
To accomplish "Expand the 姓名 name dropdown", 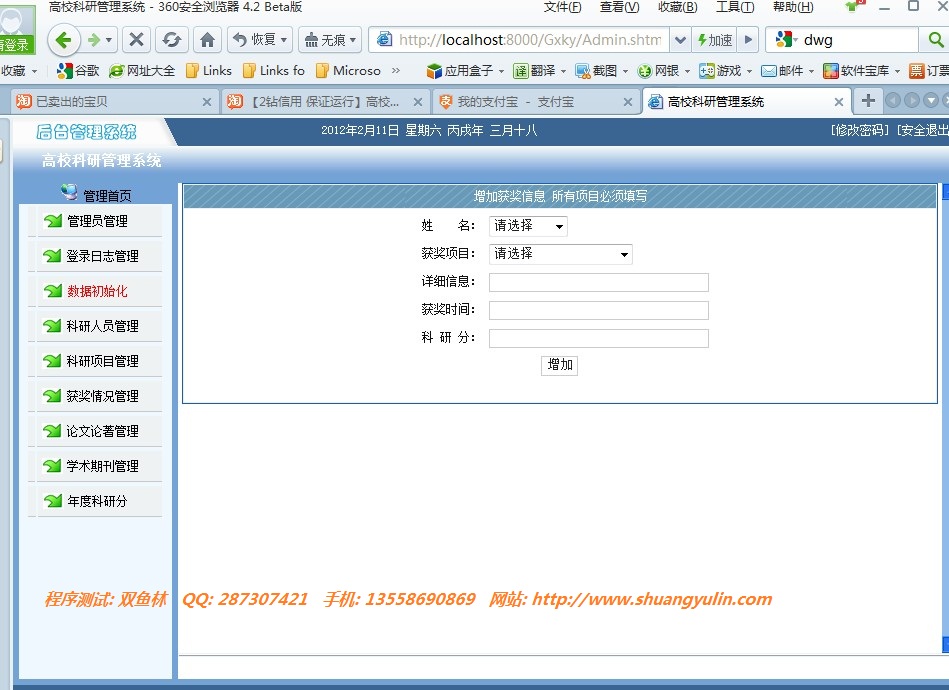I will point(528,226).
